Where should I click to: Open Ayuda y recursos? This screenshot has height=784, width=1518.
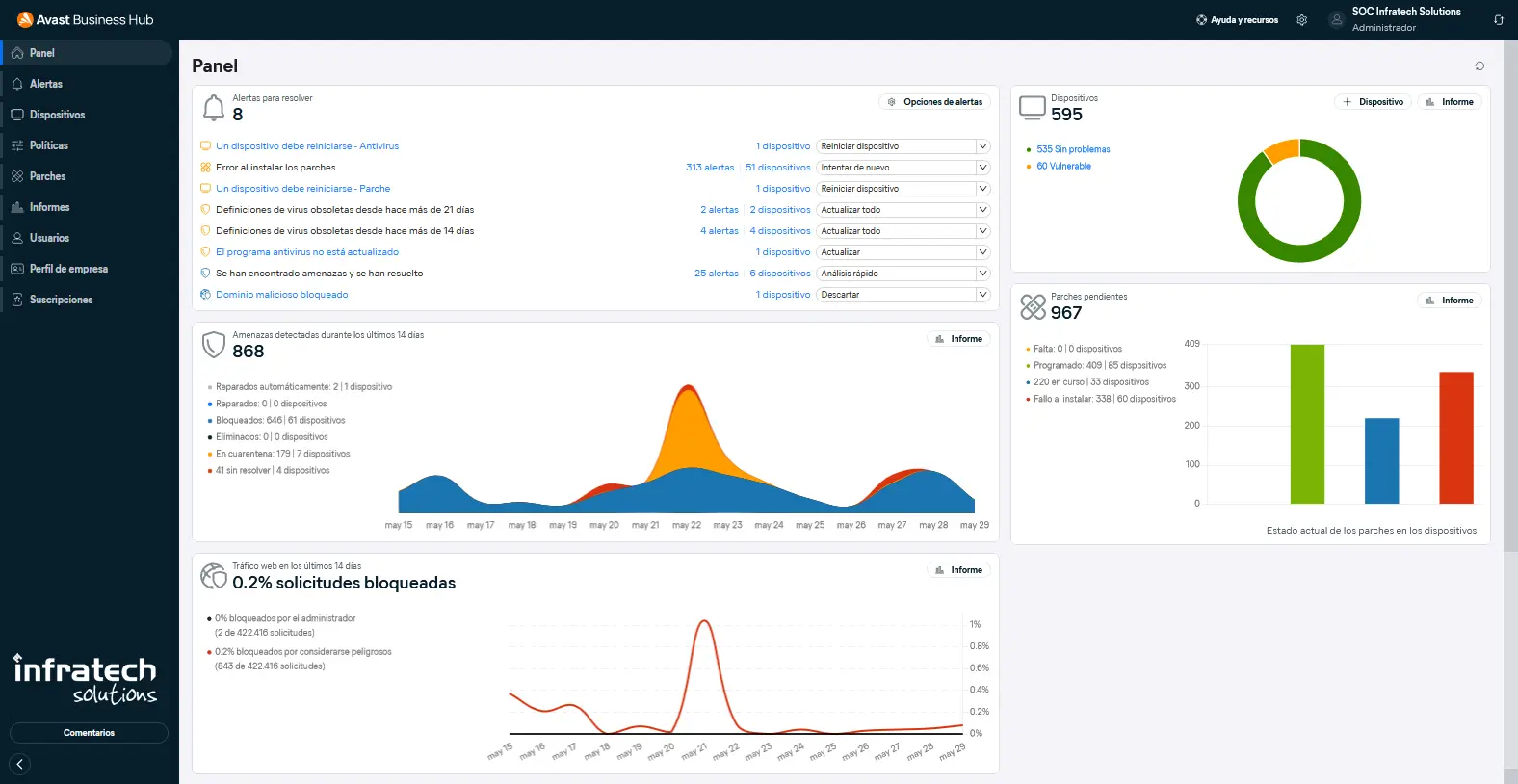coord(1237,20)
